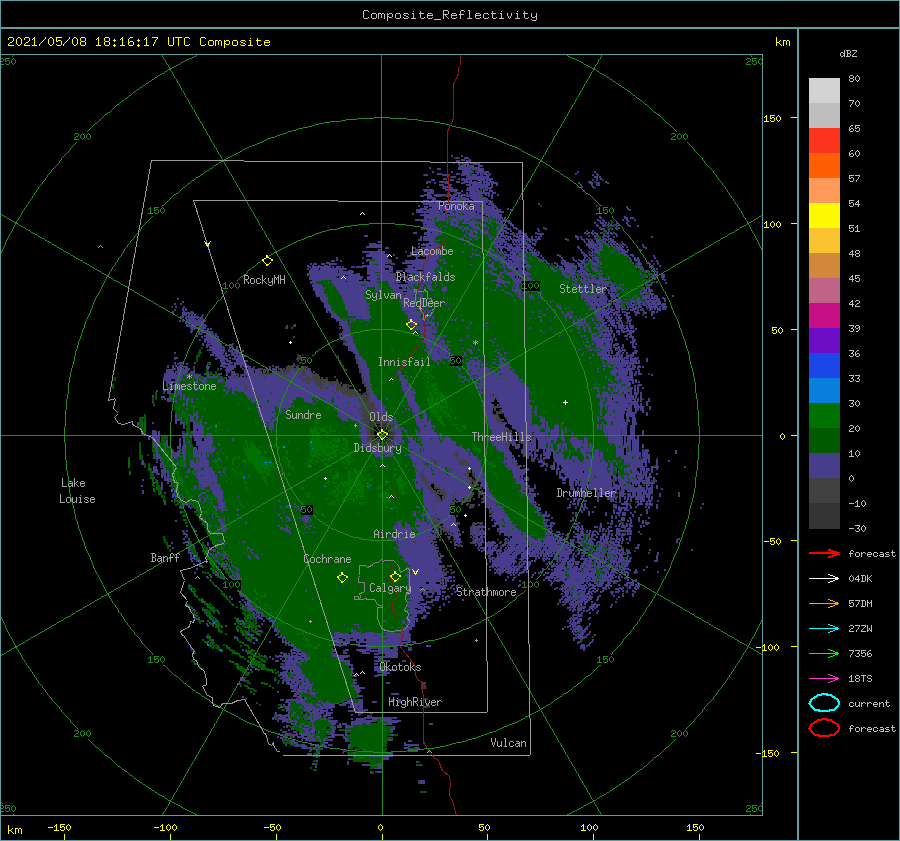Screen dimensions: 900x841
Task: Click the dBZ legend heading
Action: click(848, 53)
